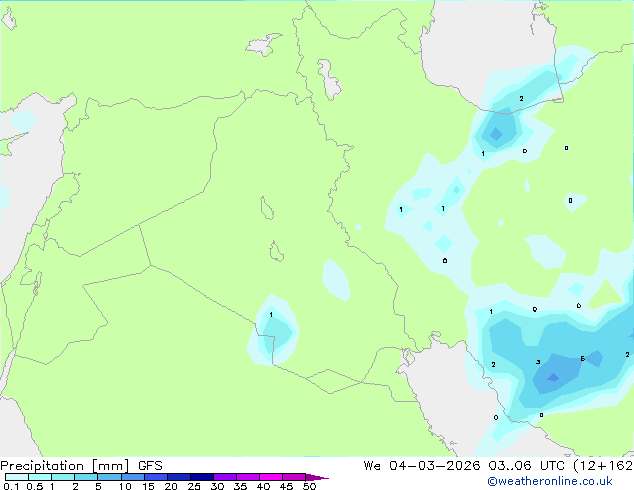Click the legend label '0.1'
This screenshot has height=490, width=634.
(x=11, y=486)
